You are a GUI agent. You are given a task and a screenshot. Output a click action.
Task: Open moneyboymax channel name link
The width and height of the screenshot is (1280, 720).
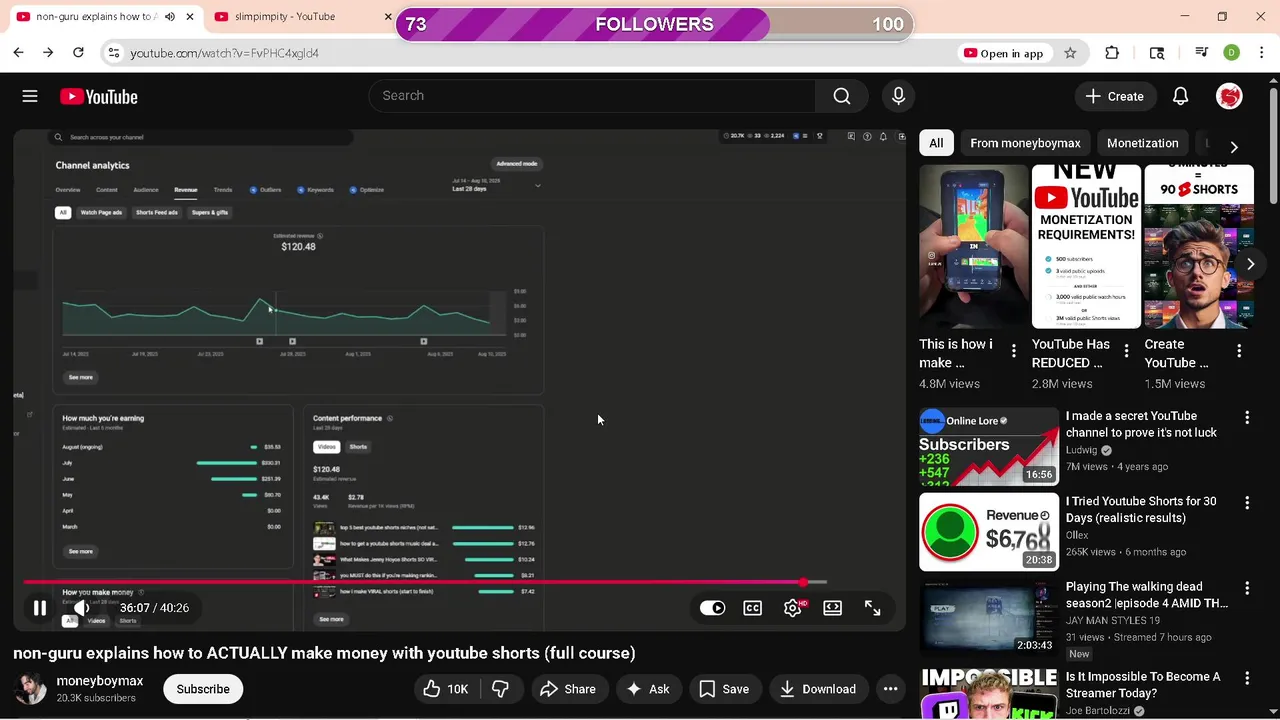coord(100,681)
